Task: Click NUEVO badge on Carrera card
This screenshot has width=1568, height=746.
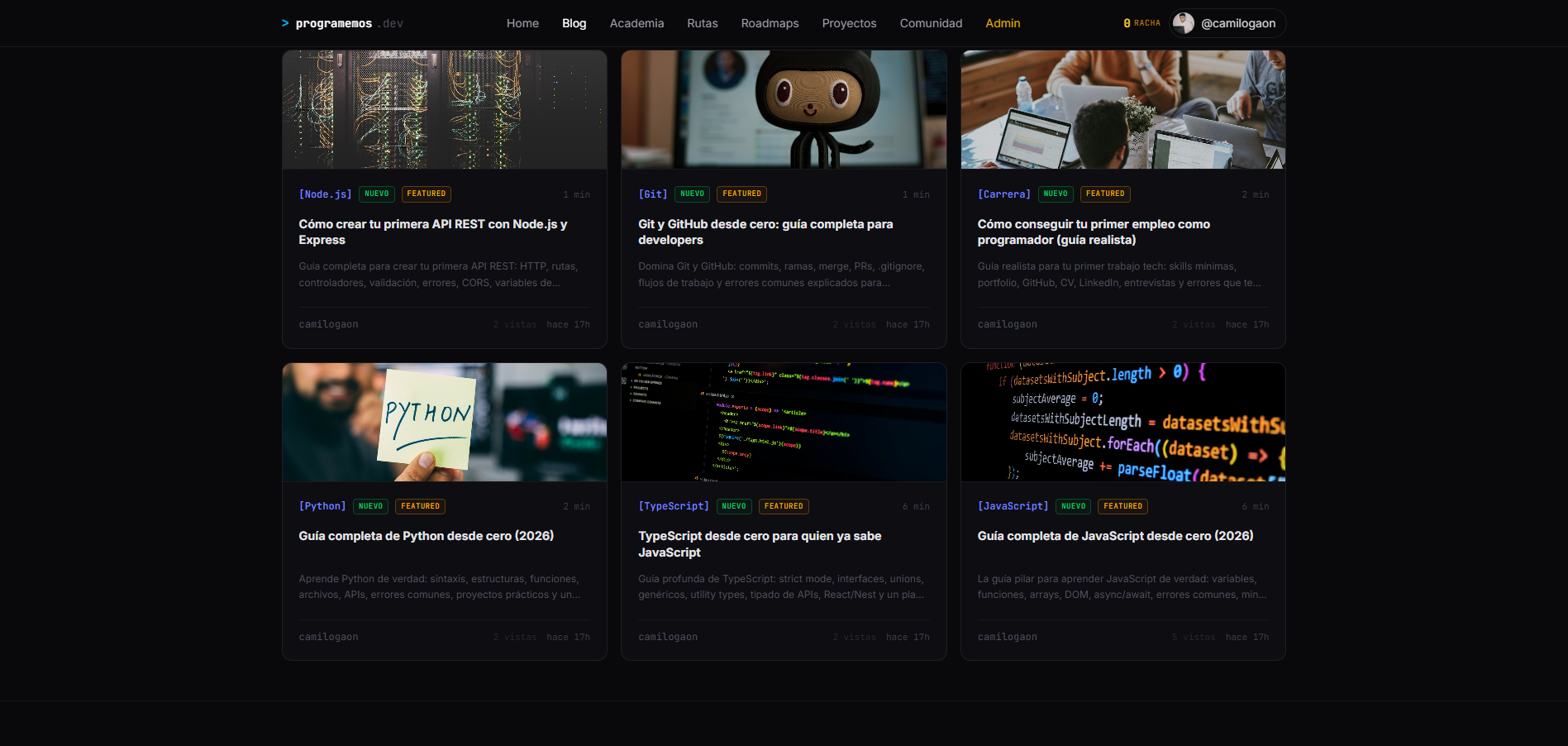Action: click(1056, 194)
